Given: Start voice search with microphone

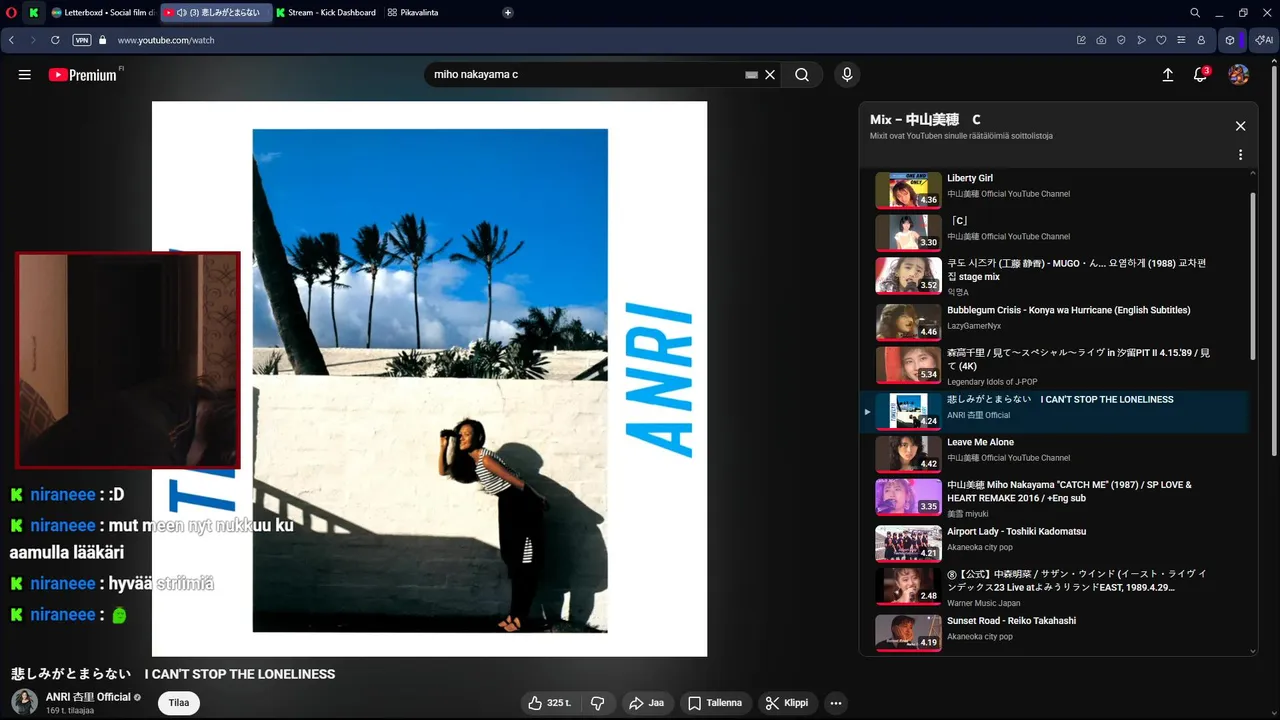Looking at the screenshot, I should pos(847,75).
